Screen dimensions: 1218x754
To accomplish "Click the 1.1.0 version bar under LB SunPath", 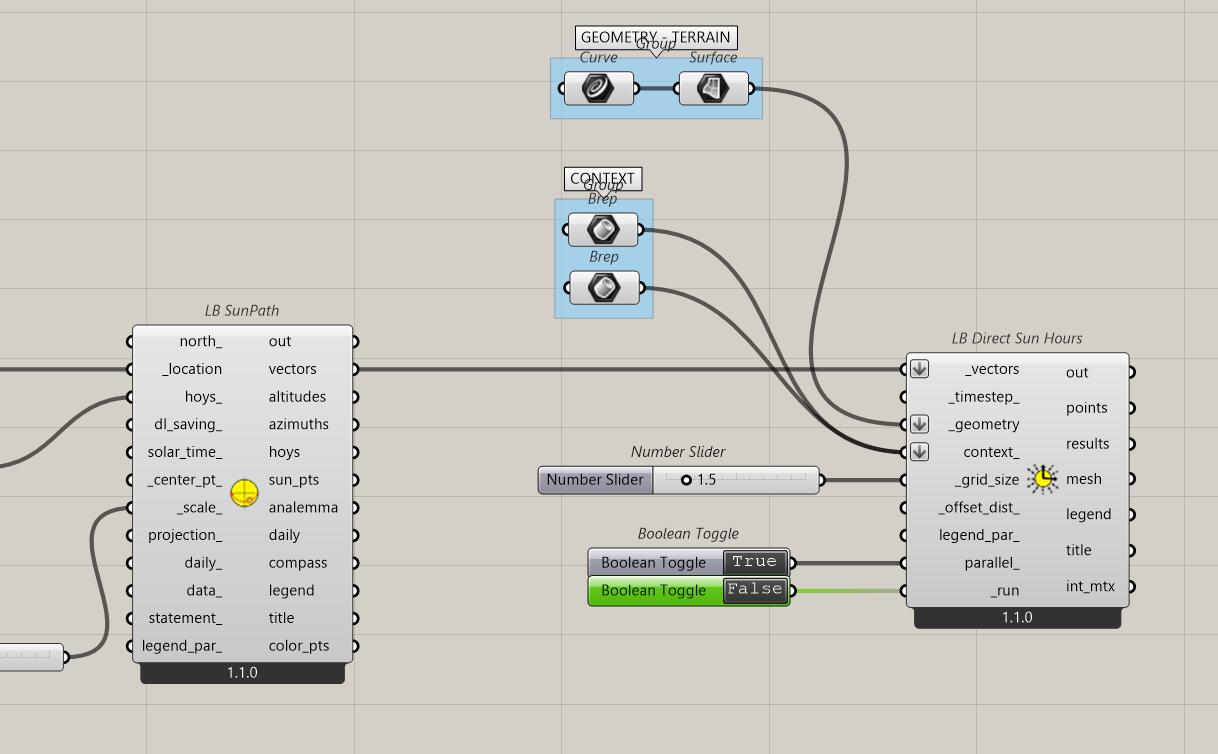I will [242, 673].
